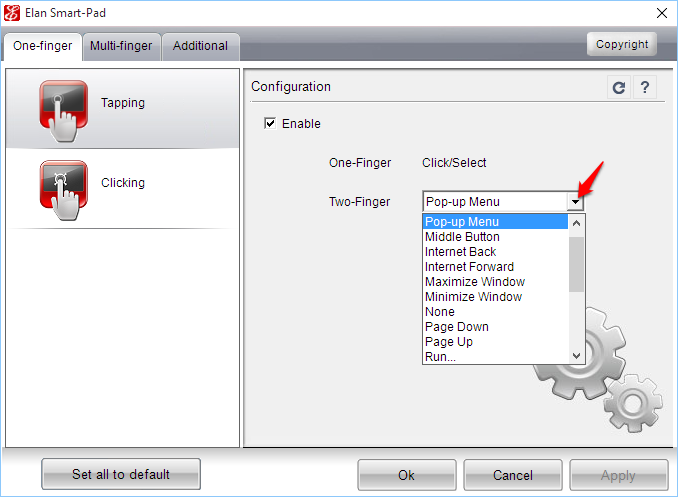
Task: Click the dropdown list scrollbar thumb
Action: click(x=576, y=264)
